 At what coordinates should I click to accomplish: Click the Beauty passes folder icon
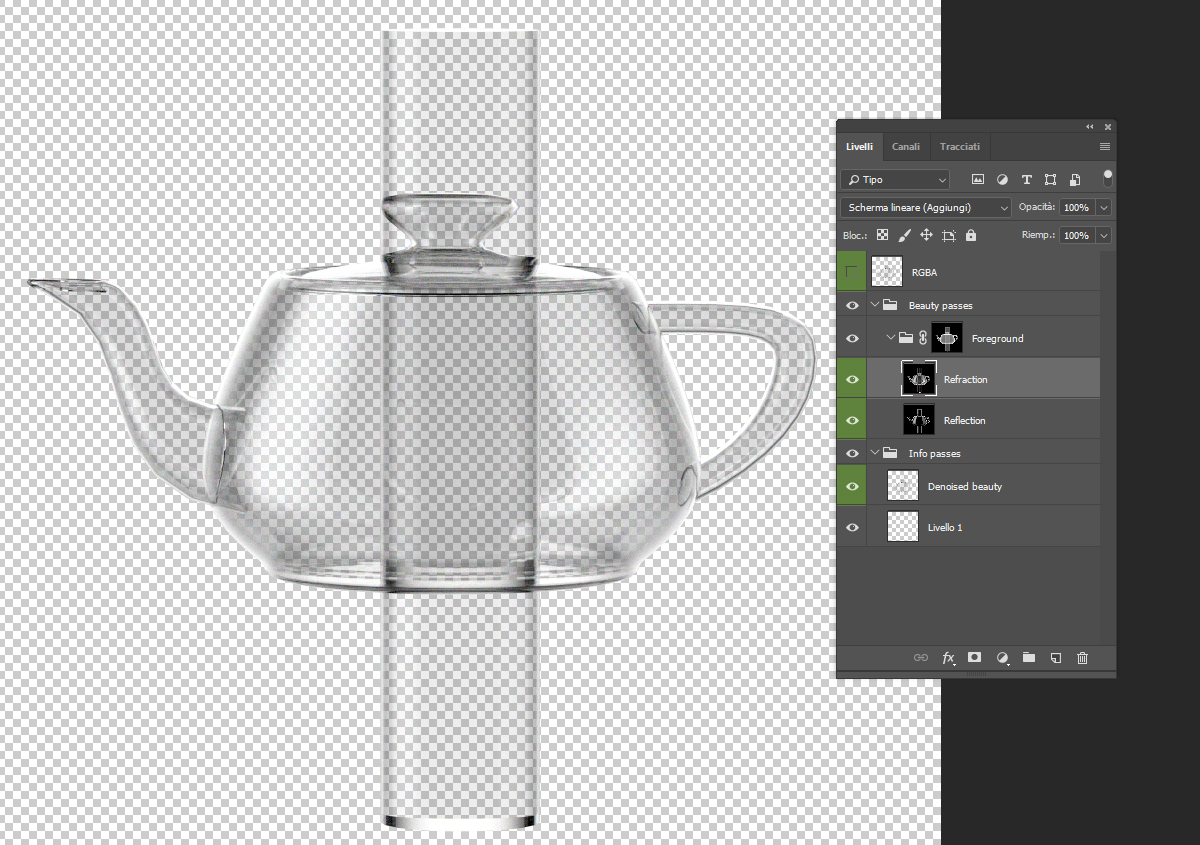[890, 305]
